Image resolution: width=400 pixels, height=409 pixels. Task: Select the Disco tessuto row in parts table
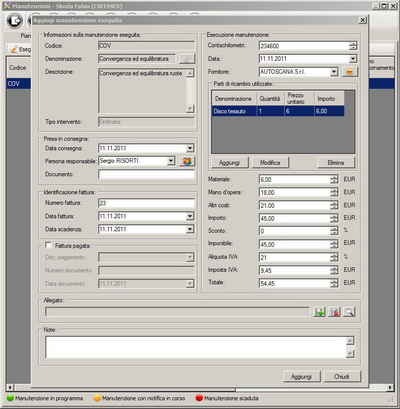click(278, 111)
